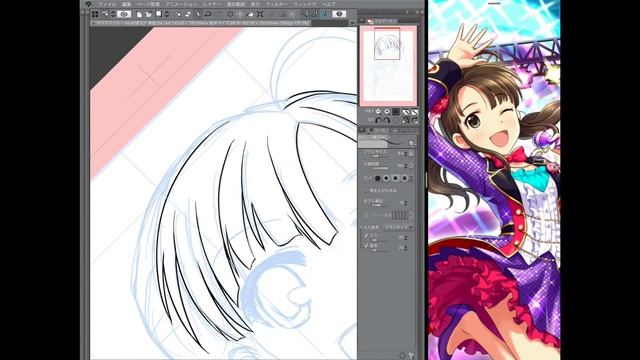This screenshot has width=640, height=360.
Task: Click Navigator fit to screen icon
Action: click(405, 111)
